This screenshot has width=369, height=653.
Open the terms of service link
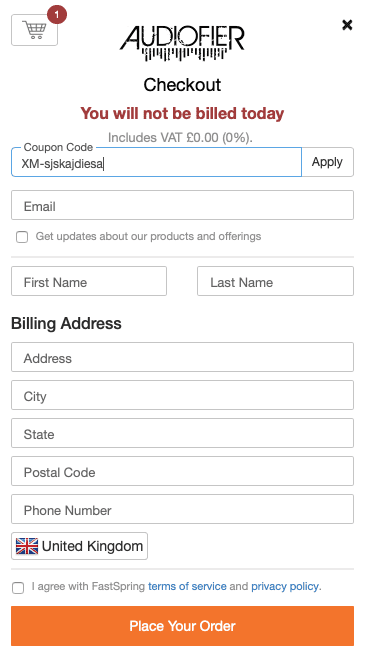[187, 586]
